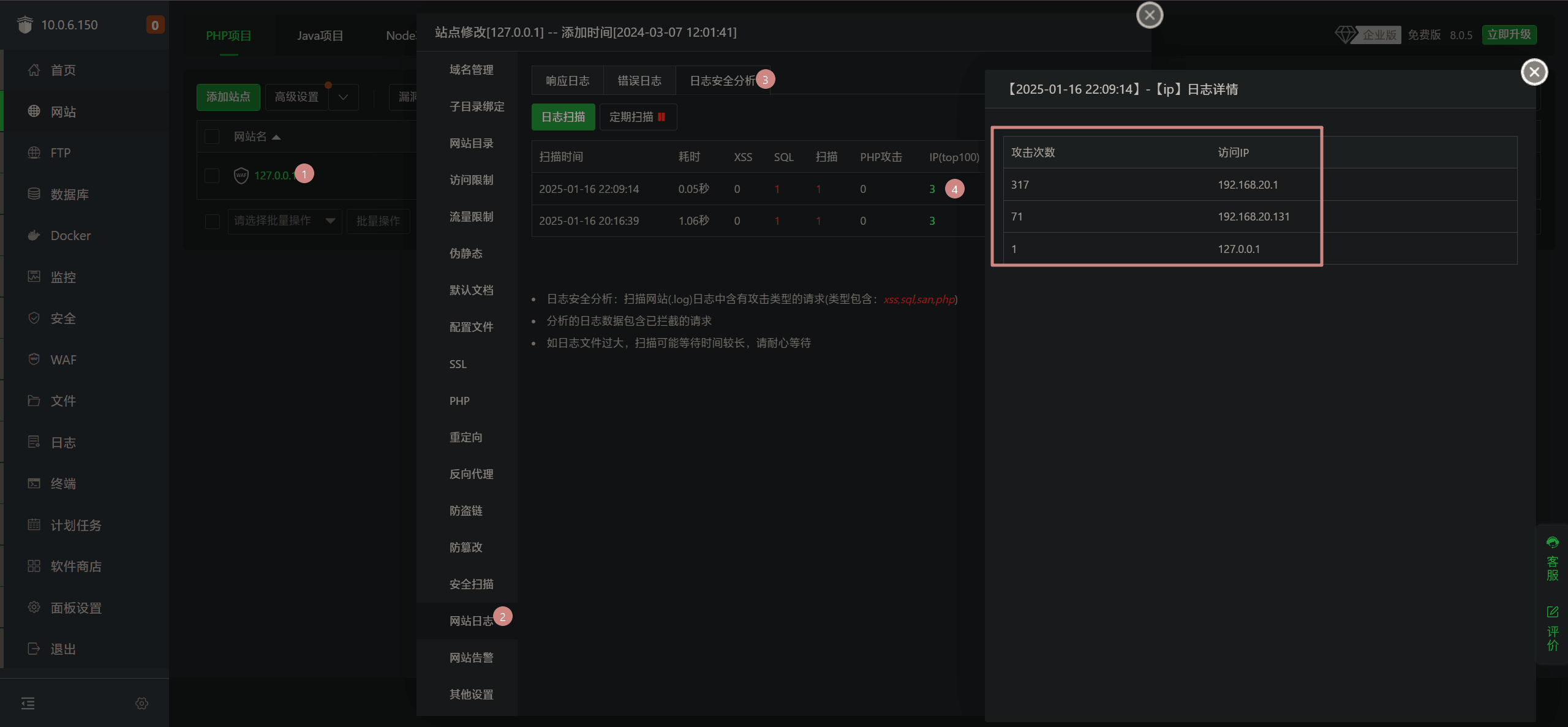
Task: Pause 定期扫描 using the red pause toggle
Action: [x=660, y=117]
